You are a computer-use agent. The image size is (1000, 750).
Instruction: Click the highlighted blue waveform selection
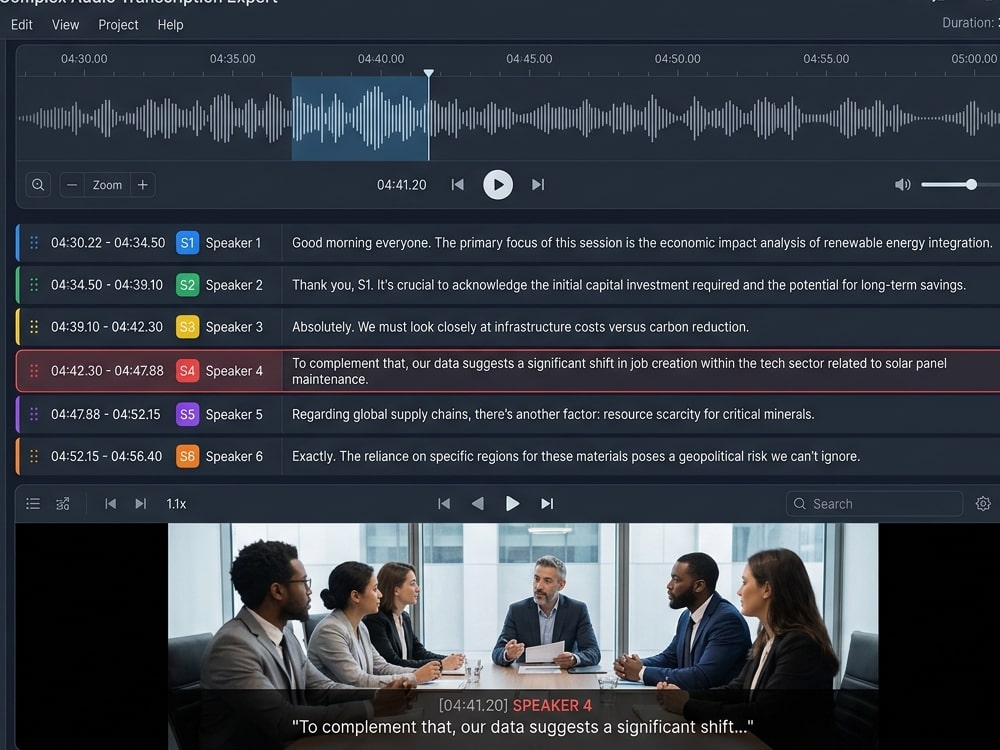click(360, 118)
